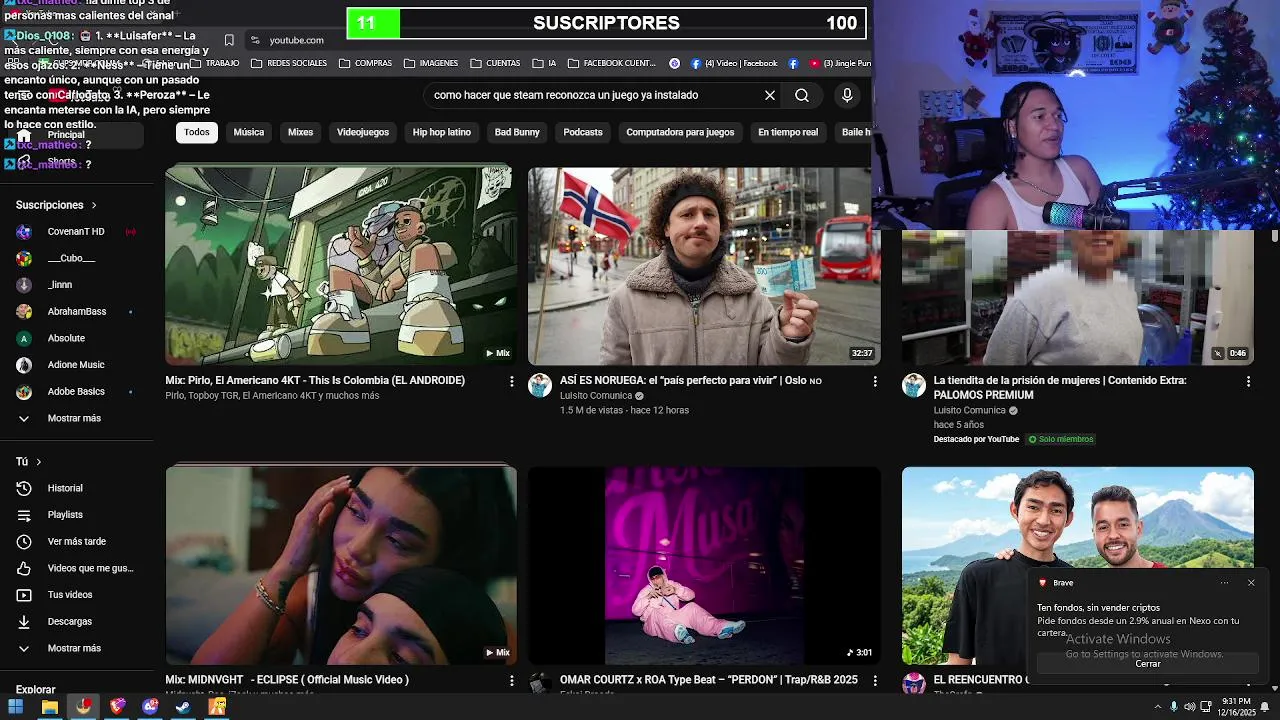Open the TRABAJO bookmarks folder
Viewport: 1280px width, 720px height.
pyautogui.click(x=214, y=63)
